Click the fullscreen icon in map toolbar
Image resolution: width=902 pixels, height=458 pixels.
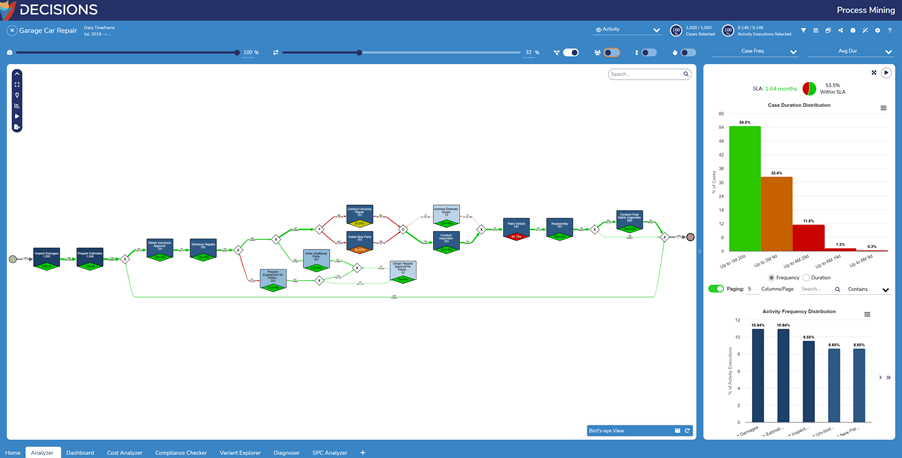click(x=17, y=85)
